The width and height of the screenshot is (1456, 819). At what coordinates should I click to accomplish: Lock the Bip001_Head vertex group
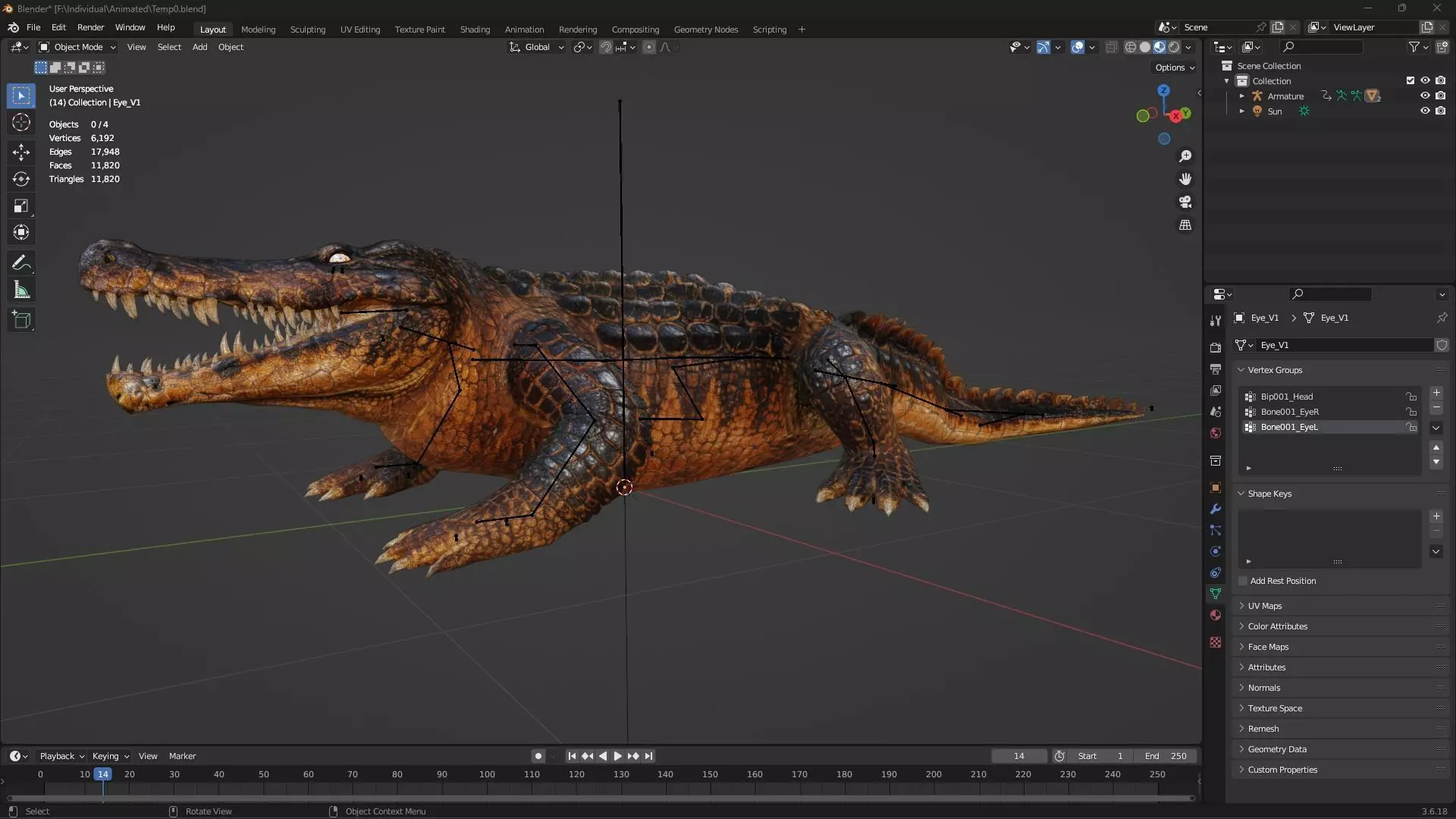coord(1411,397)
